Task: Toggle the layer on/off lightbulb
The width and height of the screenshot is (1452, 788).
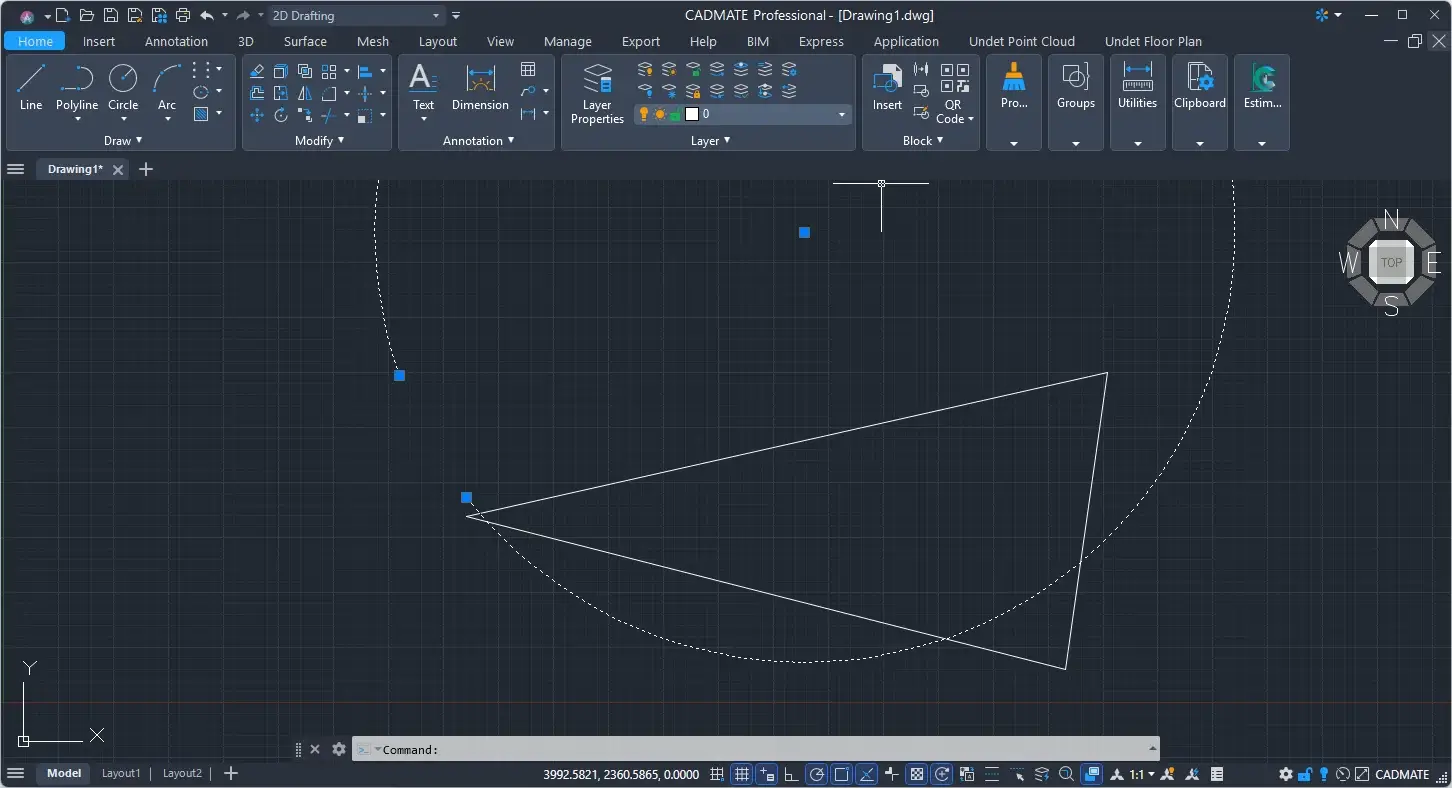Action: click(645, 114)
